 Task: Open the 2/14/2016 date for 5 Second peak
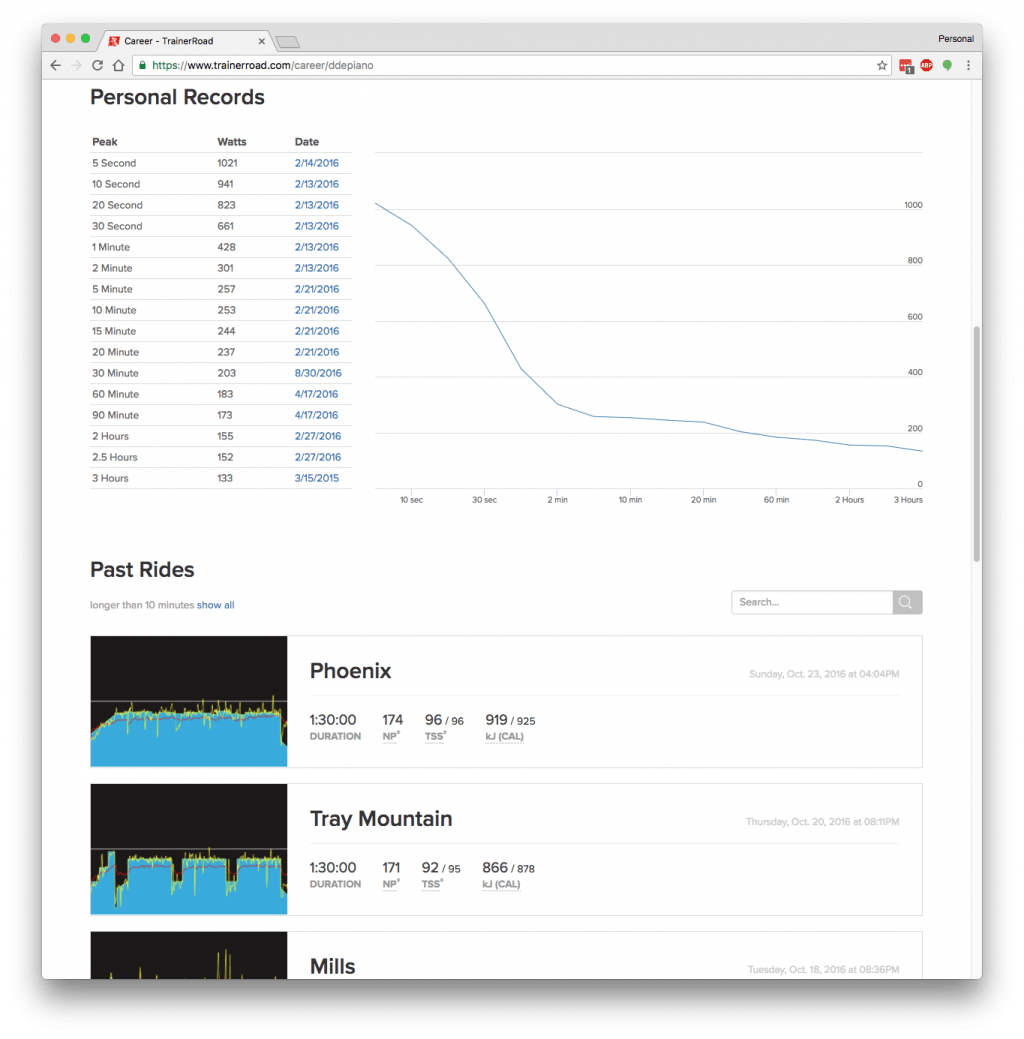316,163
